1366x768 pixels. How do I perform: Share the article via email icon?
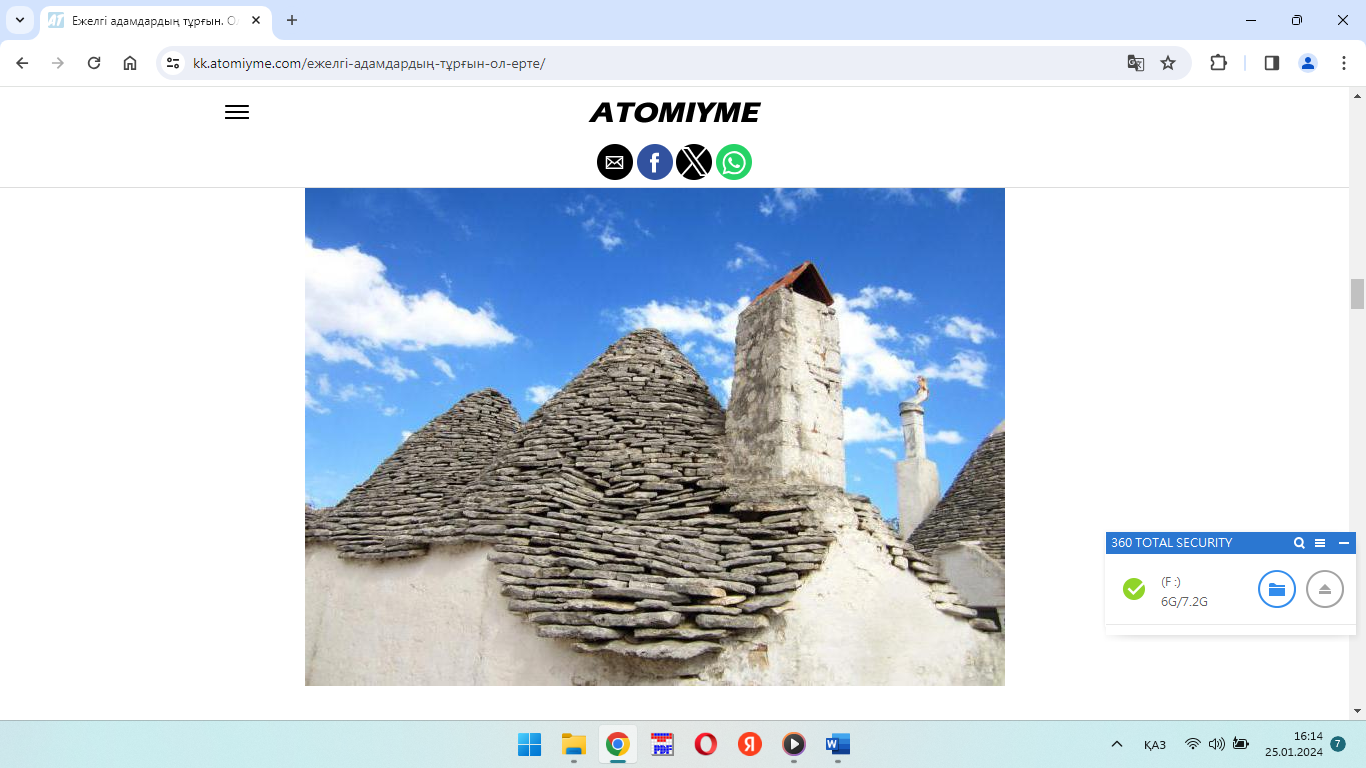(x=615, y=162)
